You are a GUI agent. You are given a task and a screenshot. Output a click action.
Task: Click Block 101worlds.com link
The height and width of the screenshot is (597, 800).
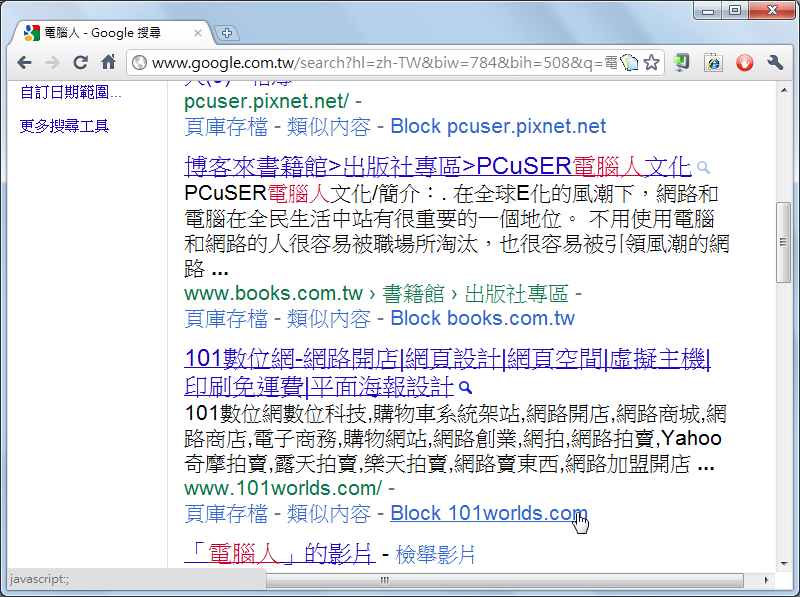pos(489,514)
